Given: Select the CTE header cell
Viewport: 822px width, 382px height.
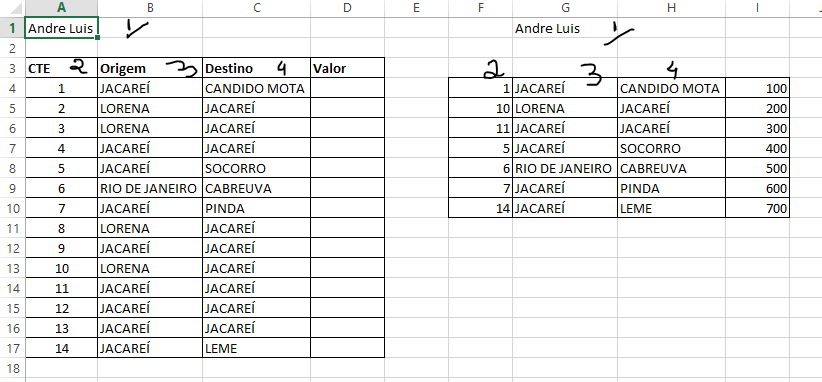Looking at the screenshot, I should [61, 69].
